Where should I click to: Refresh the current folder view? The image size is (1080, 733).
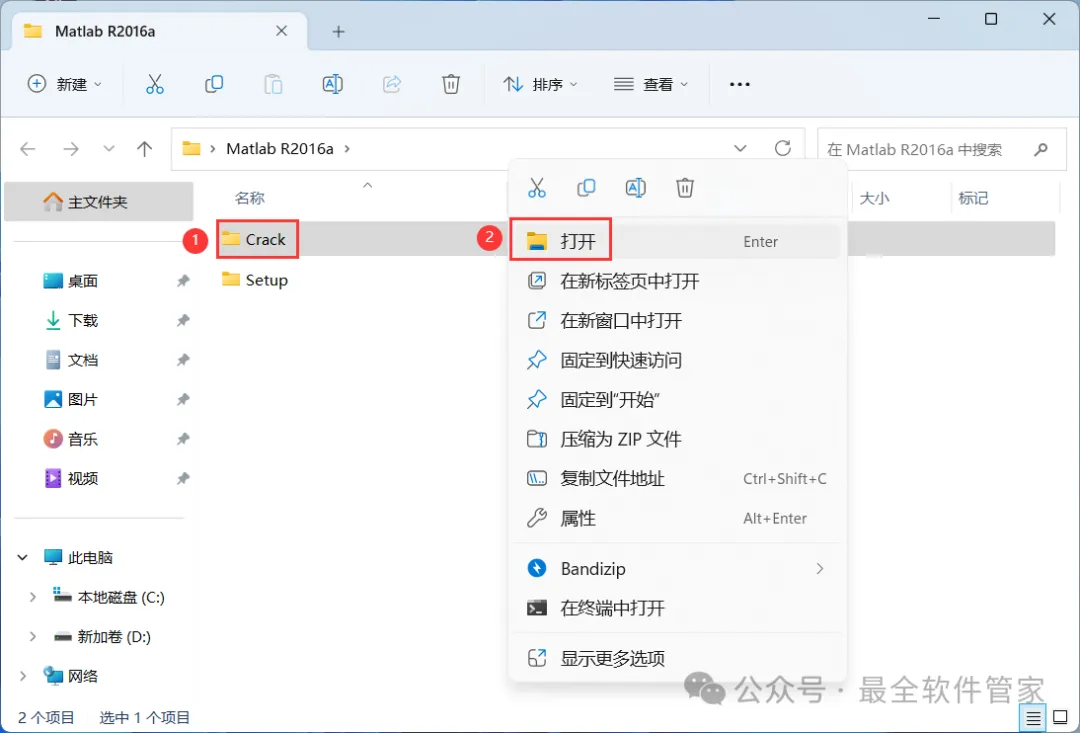(782, 148)
